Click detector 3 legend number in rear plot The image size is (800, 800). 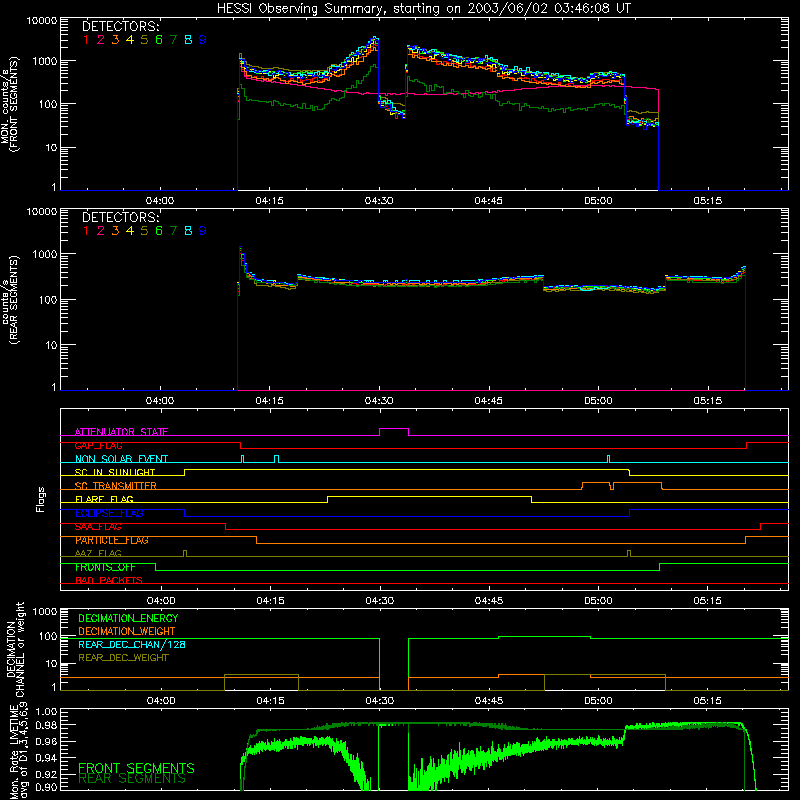115,231
